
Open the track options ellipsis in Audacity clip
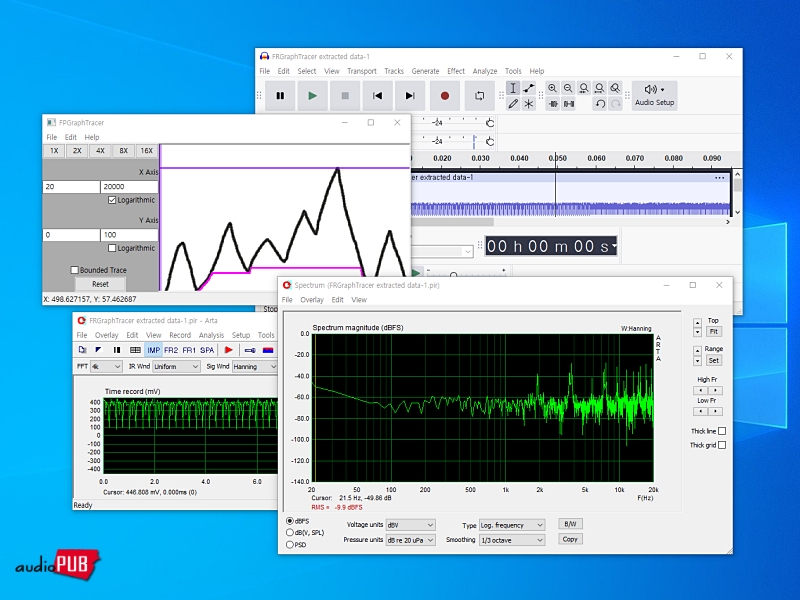(x=719, y=178)
